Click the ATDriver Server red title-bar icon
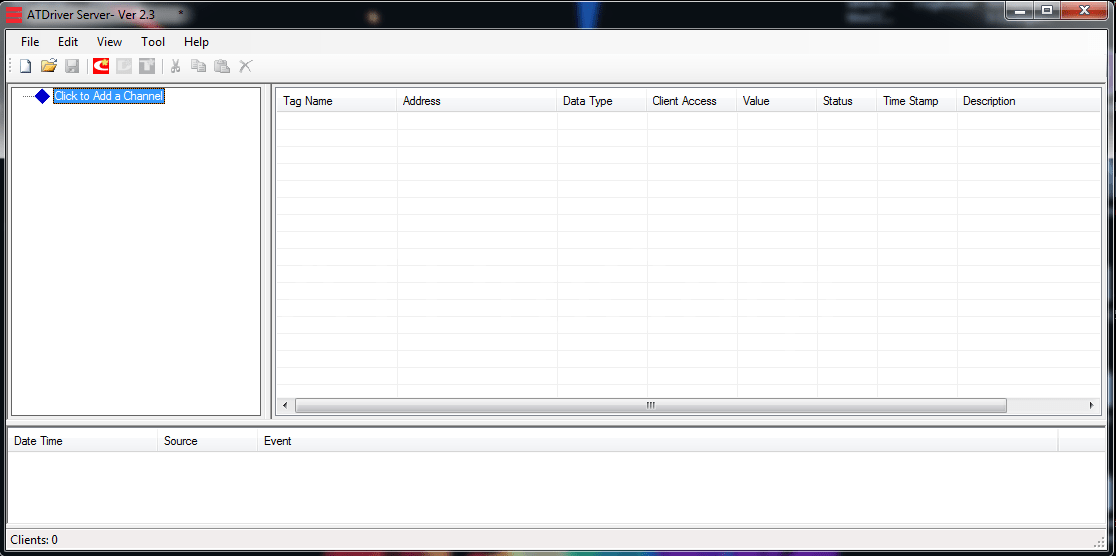 coord(14,14)
